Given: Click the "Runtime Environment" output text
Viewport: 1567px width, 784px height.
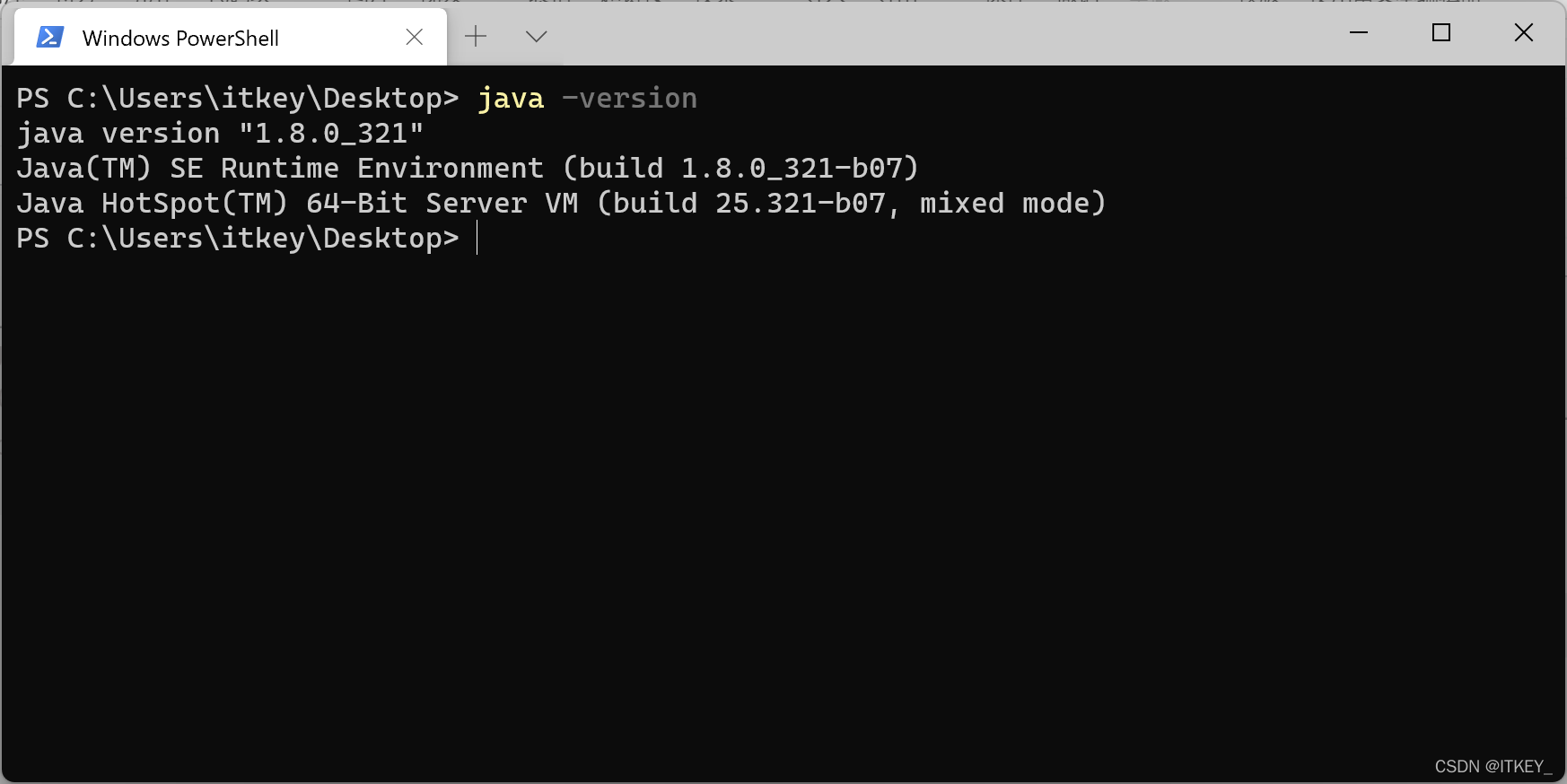Looking at the screenshot, I should pos(382,169).
